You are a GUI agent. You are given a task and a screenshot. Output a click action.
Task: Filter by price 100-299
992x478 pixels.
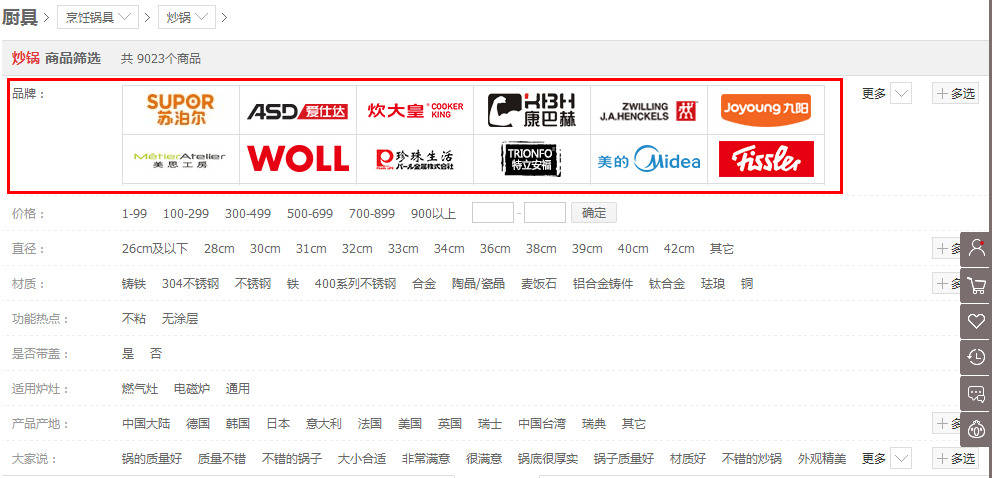pyautogui.click(x=186, y=214)
